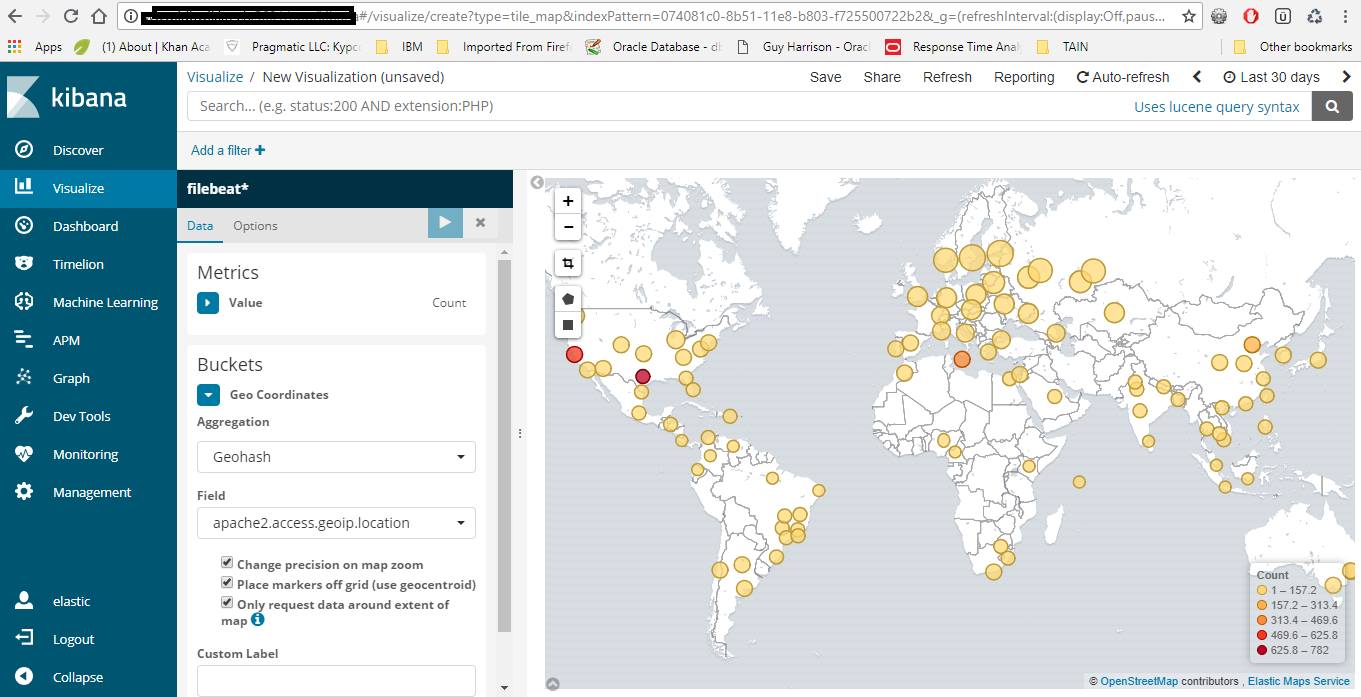Open the elastic user profile icon
This screenshot has width=1361, height=697.
(x=25, y=601)
